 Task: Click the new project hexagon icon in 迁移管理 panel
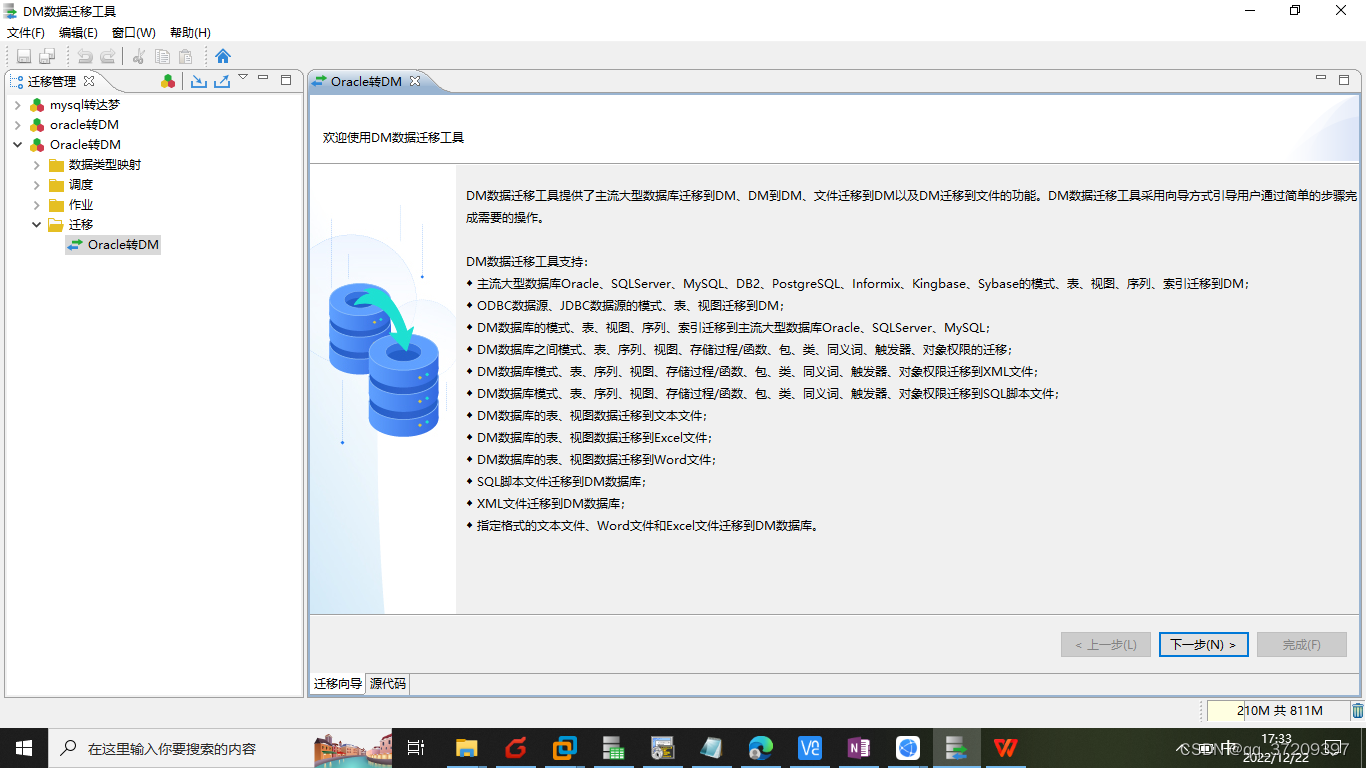(x=168, y=81)
